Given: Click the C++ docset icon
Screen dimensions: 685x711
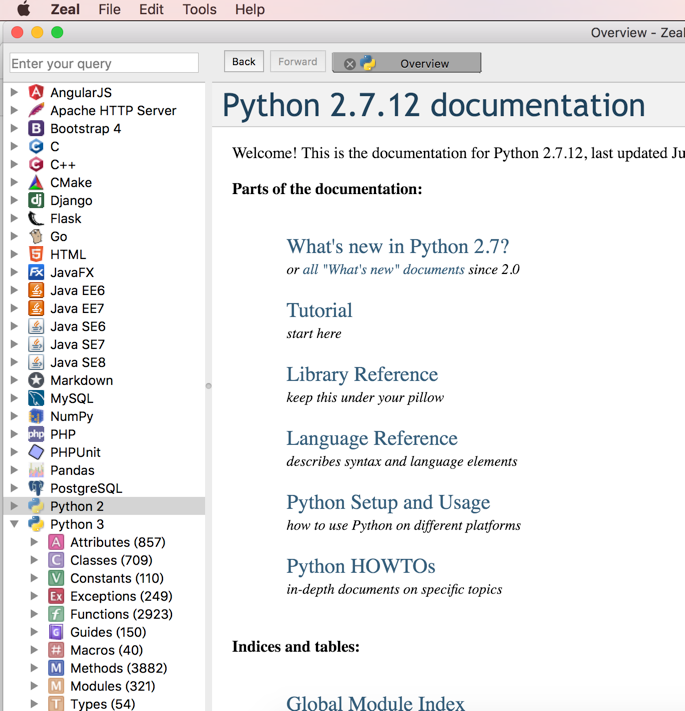Looking at the screenshot, I should click(x=36, y=164).
